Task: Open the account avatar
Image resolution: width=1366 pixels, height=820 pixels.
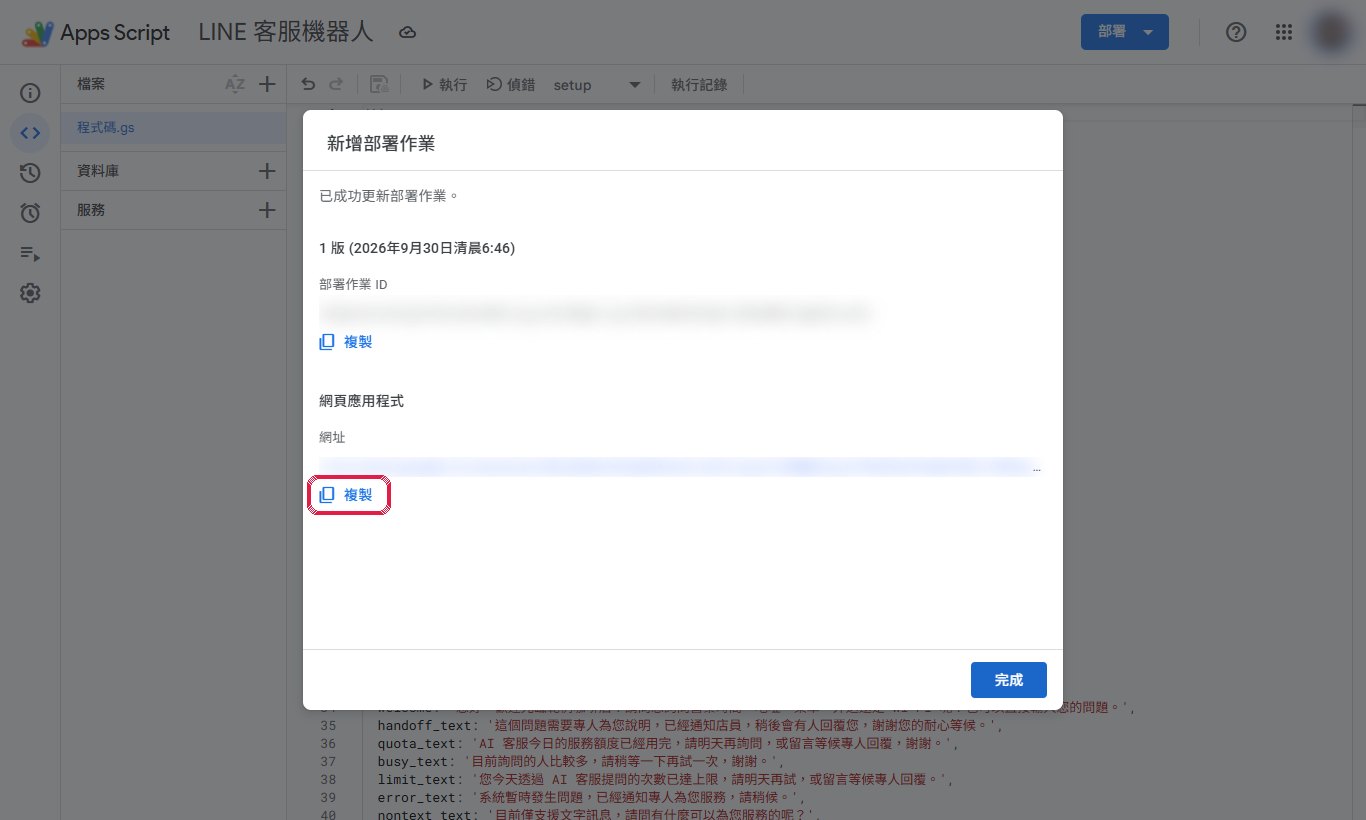Action: (x=1330, y=32)
